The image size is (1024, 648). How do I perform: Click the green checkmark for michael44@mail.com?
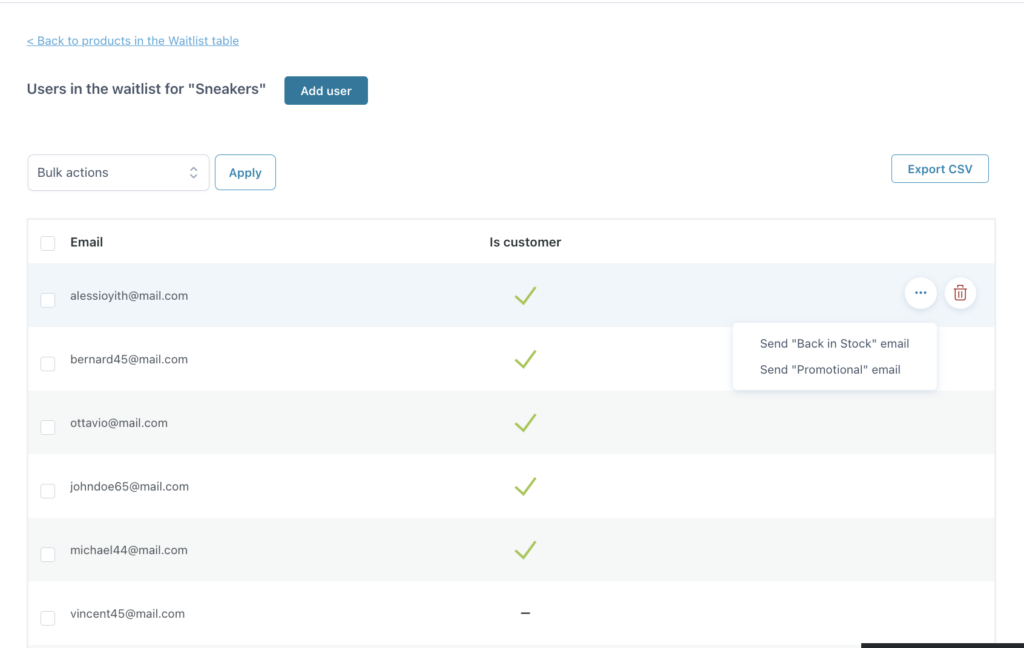coord(525,550)
